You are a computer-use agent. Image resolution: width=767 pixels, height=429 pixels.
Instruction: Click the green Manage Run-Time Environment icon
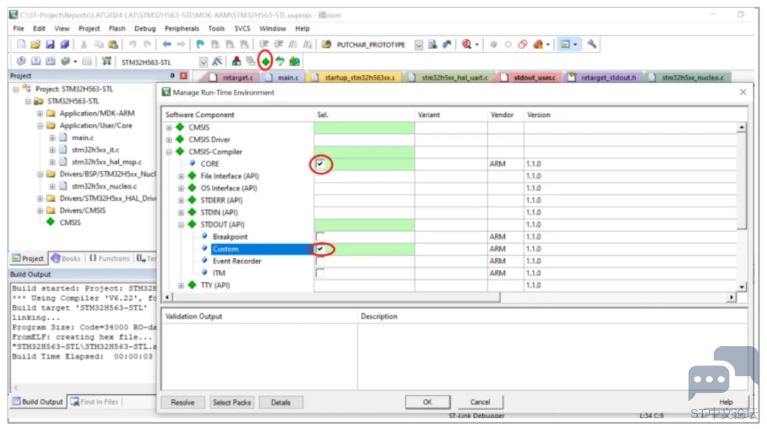click(x=265, y=62)
